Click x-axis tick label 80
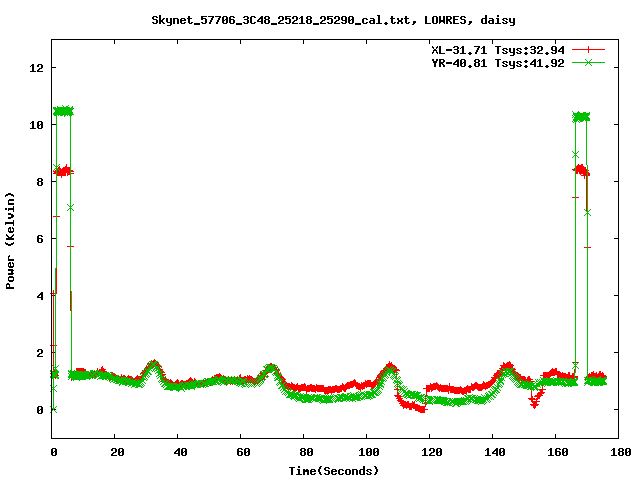Viewport: 640px width, 480px height. [x=306, y=452]
